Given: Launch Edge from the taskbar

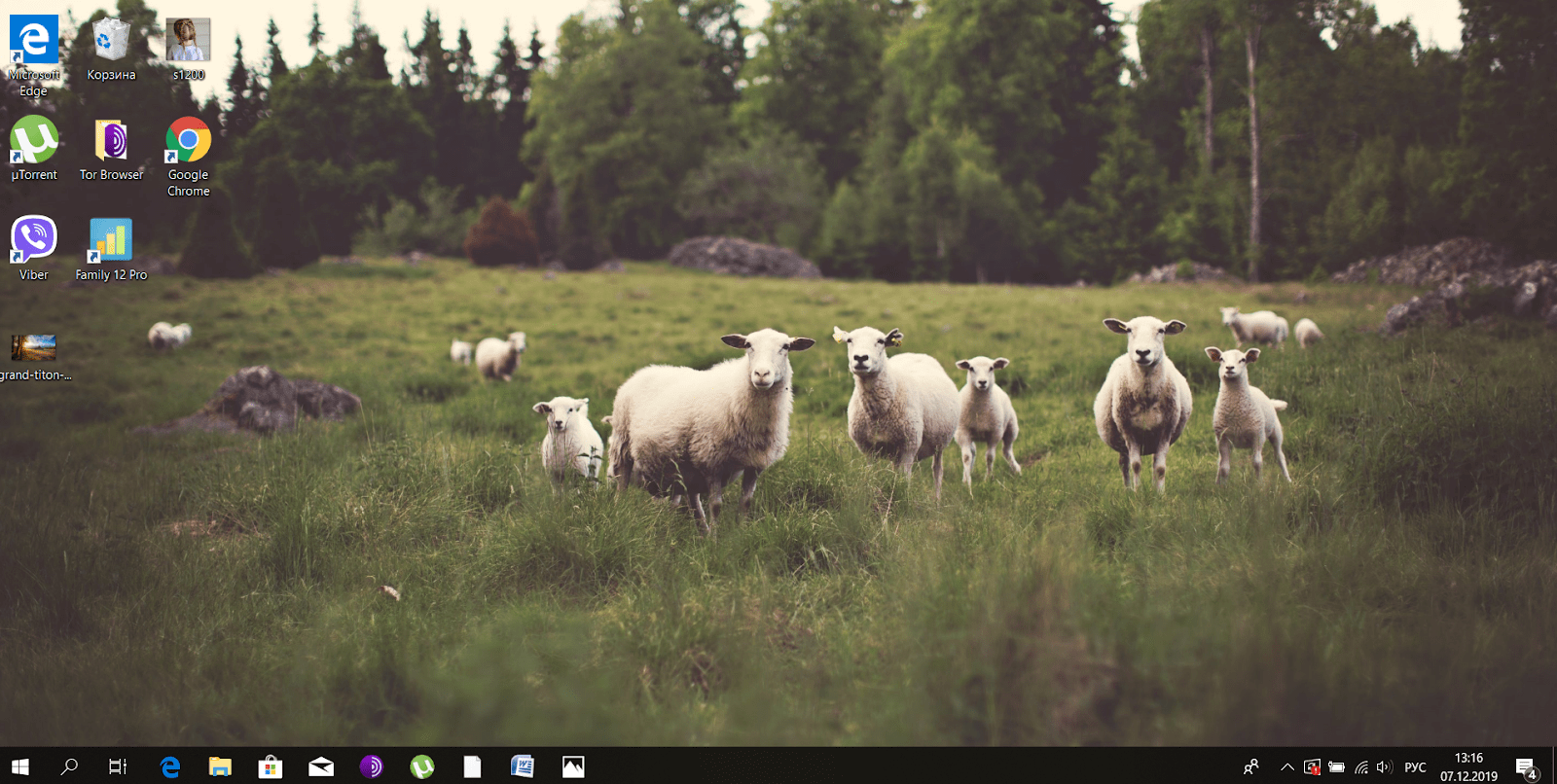Looking at the screenshot, I should [x=170, y=766].
